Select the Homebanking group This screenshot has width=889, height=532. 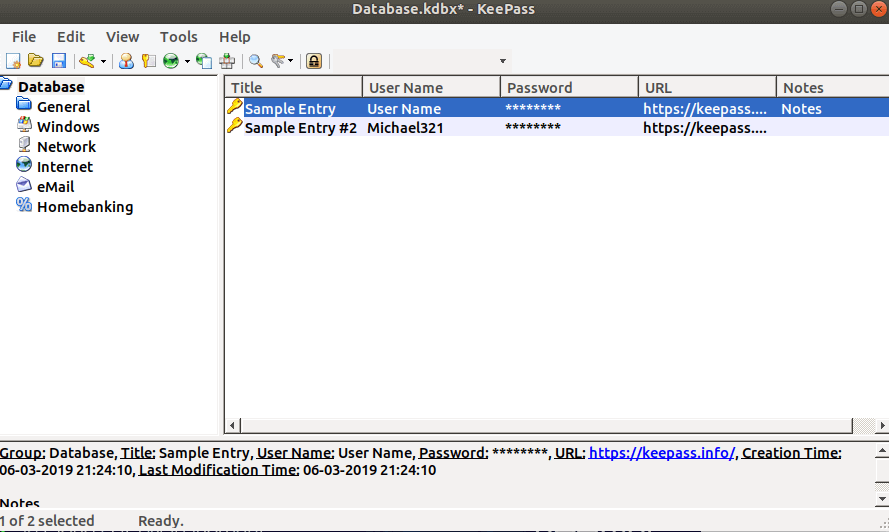85,207
